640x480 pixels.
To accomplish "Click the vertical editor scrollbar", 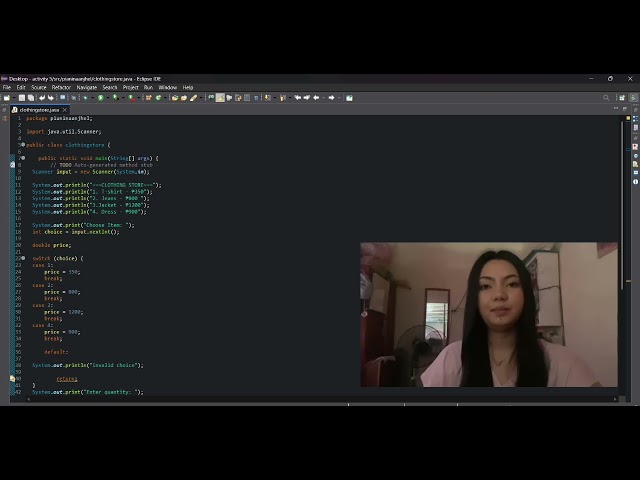I will (622, 204).
